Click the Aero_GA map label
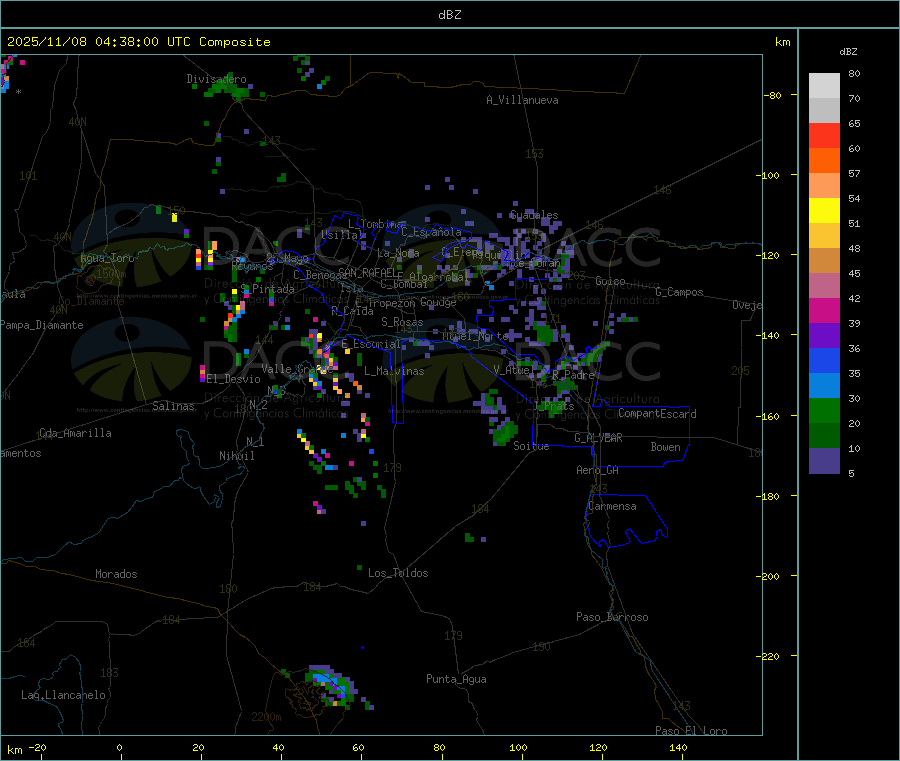Screen dimensions: 900x761 tap(598, 470)
